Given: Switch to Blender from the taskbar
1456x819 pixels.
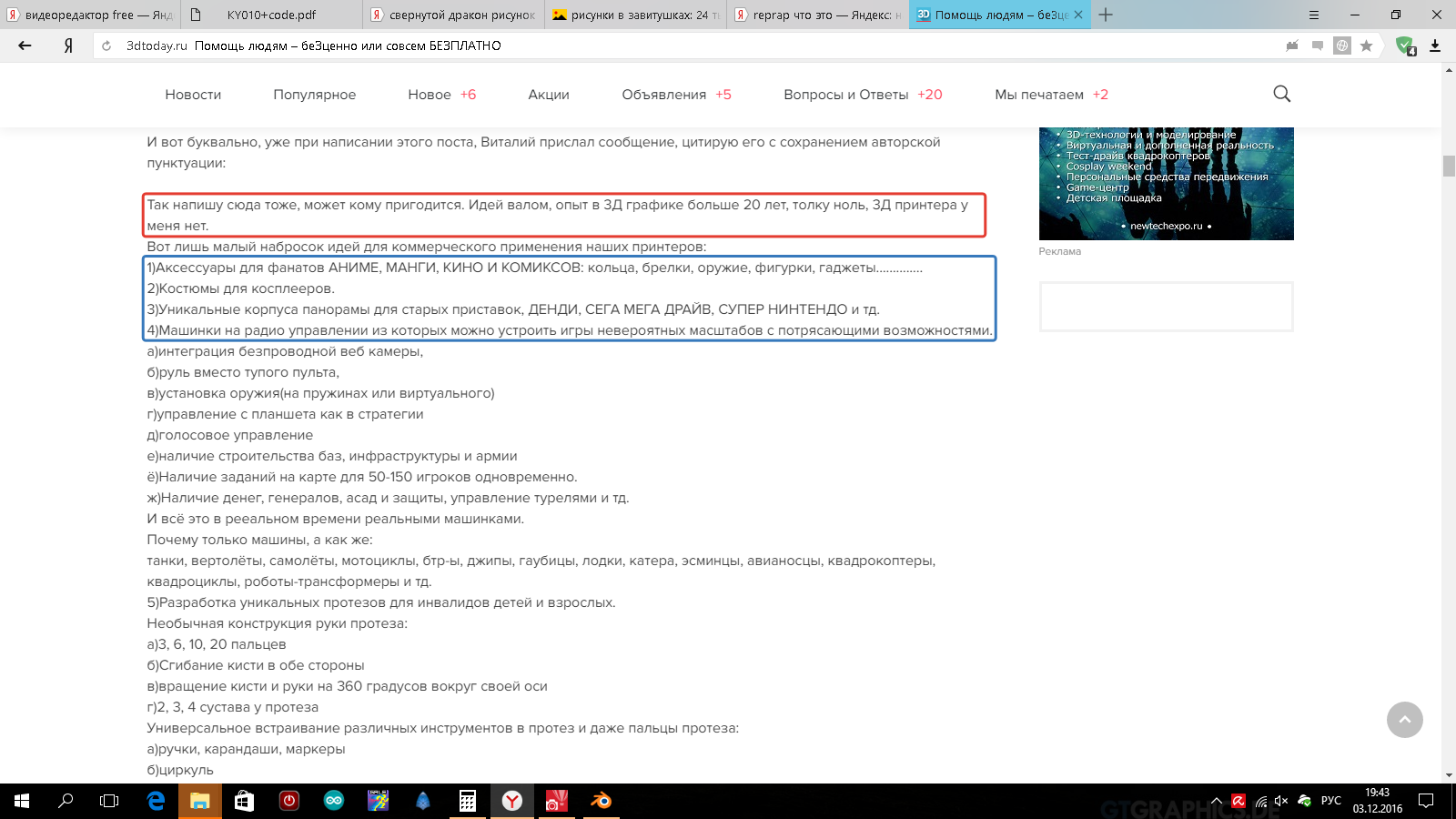Looking at the screenshot, I should [x=602, y=801].
